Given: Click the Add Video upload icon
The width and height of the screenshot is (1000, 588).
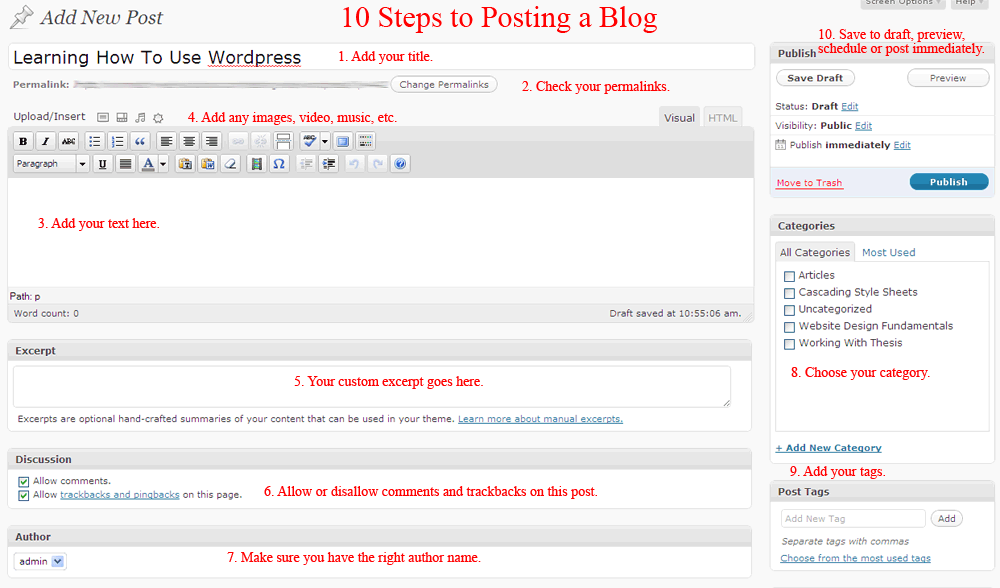Looking at the screenshot, I should click(x=122, y=117).
